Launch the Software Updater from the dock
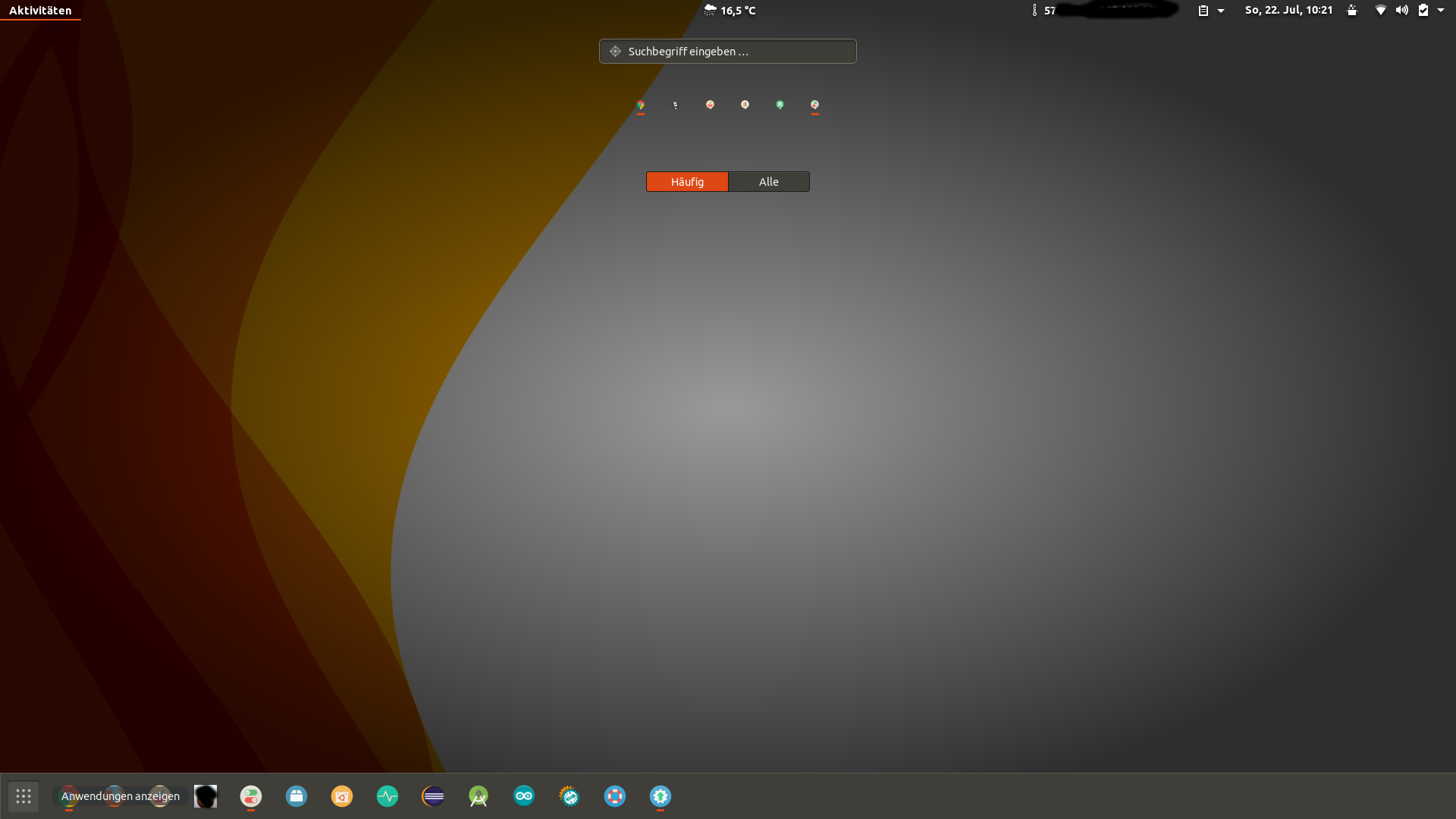The width and height of the screenshot is (1456, 819). click(661, 796)
